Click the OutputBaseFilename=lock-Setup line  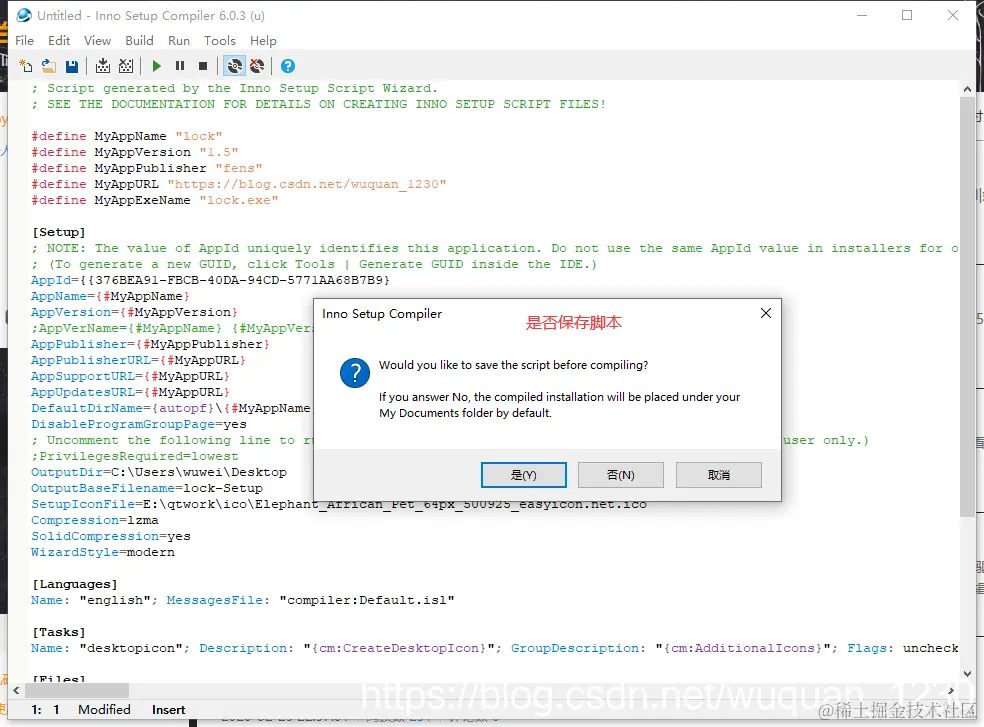147,488
